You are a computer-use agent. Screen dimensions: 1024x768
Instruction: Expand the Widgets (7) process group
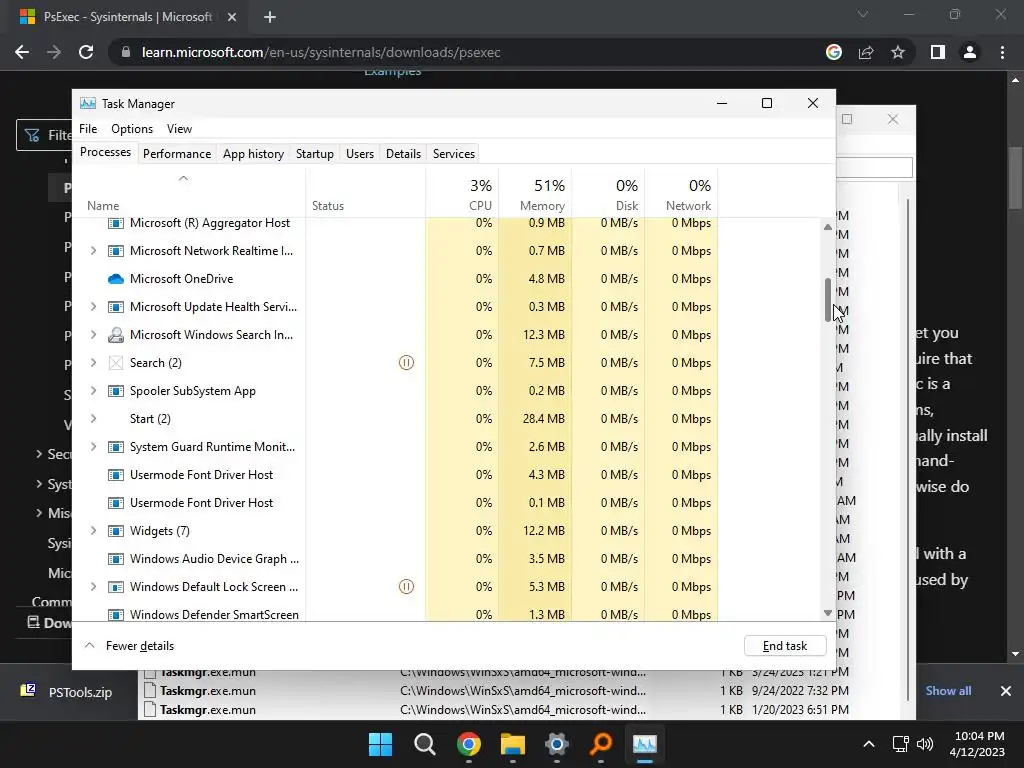(93, 531)
